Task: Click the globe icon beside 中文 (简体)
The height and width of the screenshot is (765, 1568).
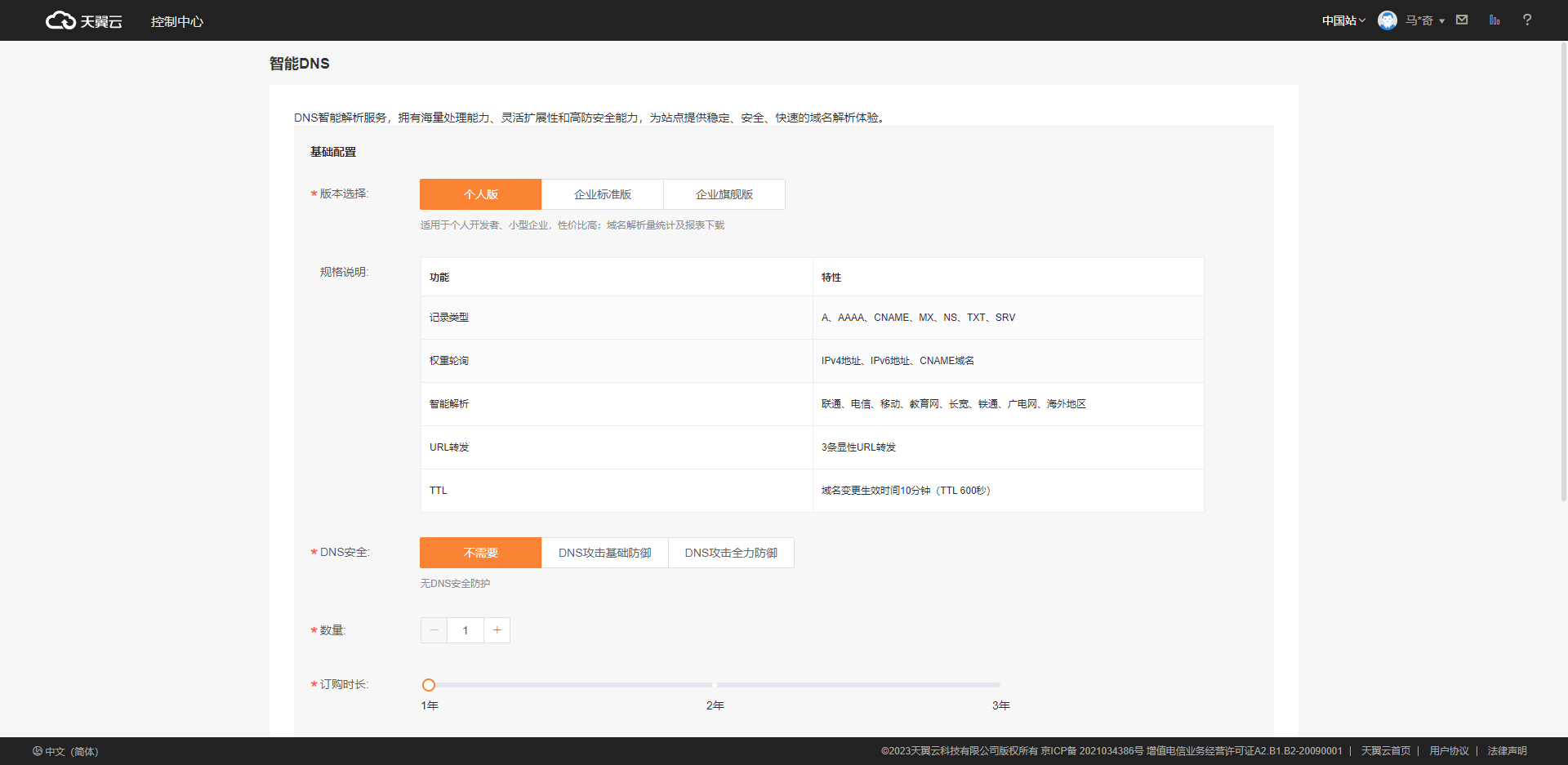Action: 38,751
